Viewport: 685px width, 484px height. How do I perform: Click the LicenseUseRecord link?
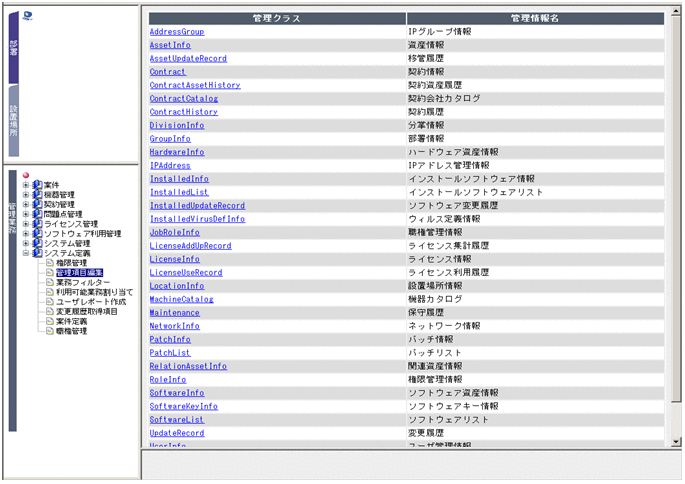186,273
